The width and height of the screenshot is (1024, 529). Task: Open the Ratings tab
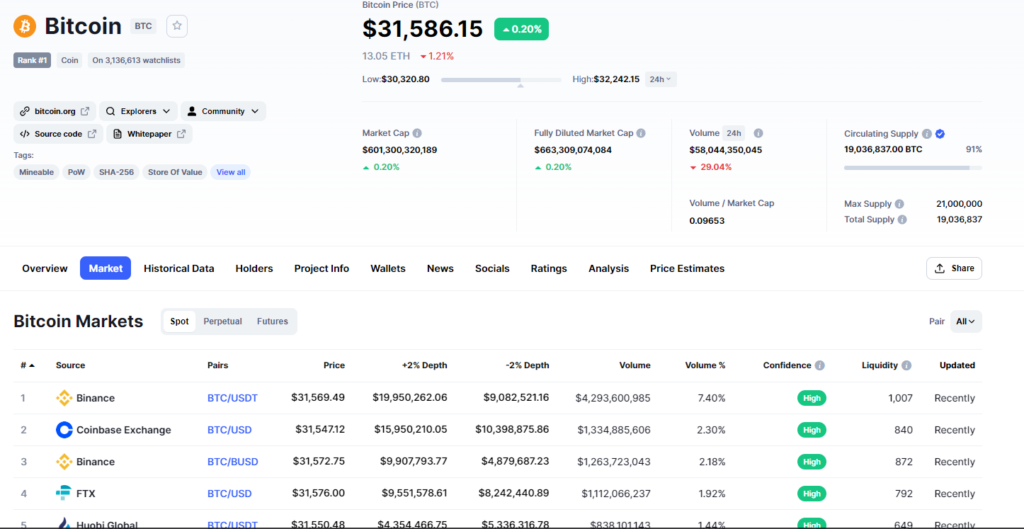(x=549, y=268)
